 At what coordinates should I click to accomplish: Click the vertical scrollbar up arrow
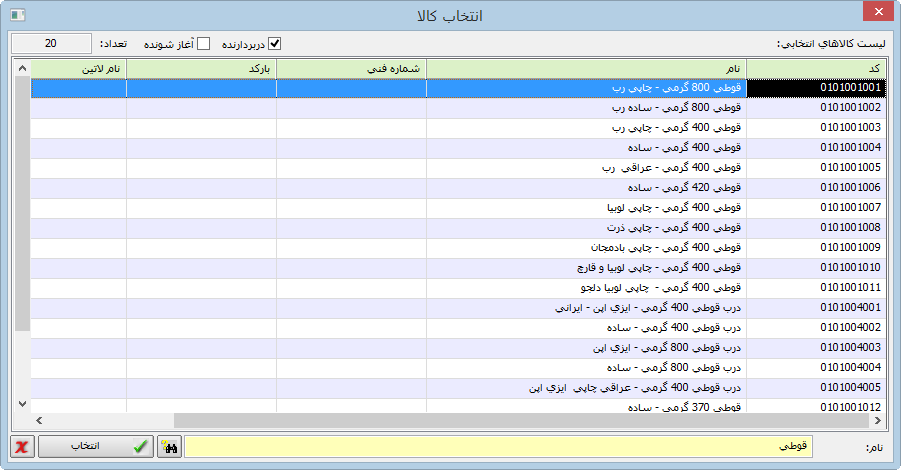pyautogui.click(x=22, y=67)
